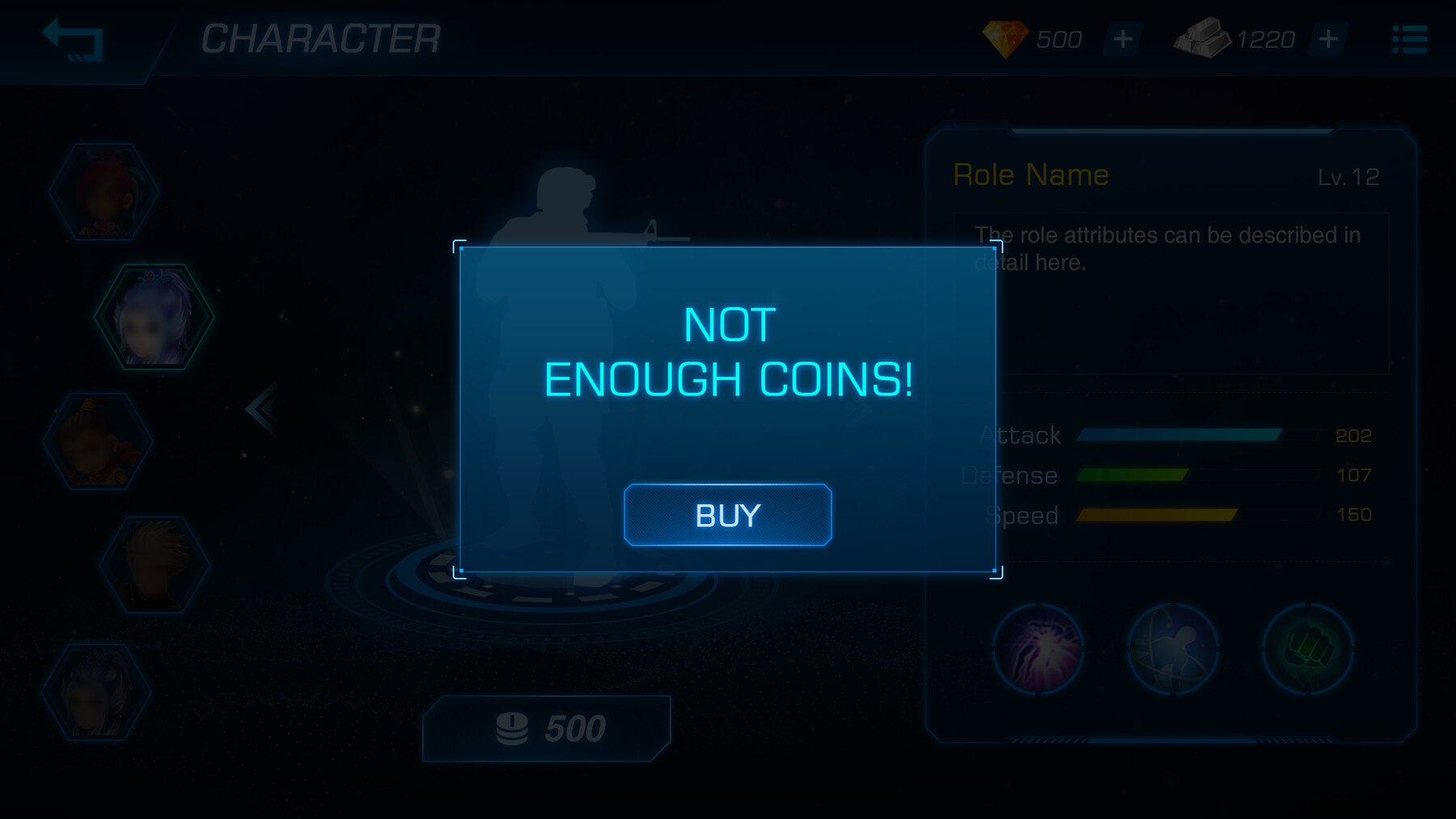The height and width of the screenshot is (819, 1456).
Task: Open the blue globe runner skill icon
Action: [1172, 648]
